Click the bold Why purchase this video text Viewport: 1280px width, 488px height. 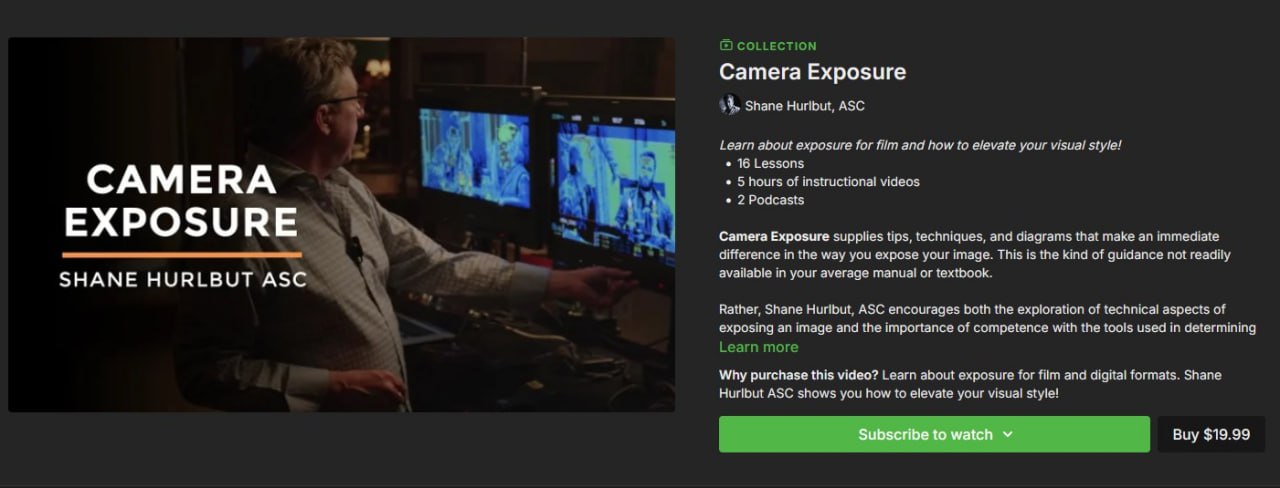pos(798,375)
